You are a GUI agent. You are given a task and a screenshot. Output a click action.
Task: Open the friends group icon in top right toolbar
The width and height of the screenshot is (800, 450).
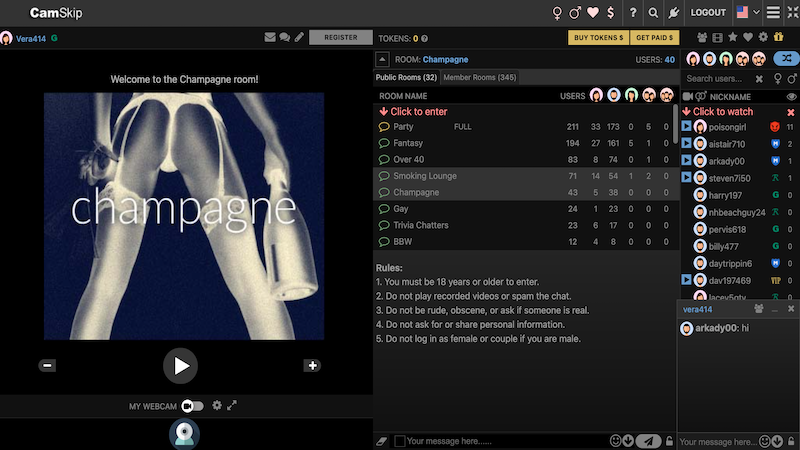coord(702,37)
